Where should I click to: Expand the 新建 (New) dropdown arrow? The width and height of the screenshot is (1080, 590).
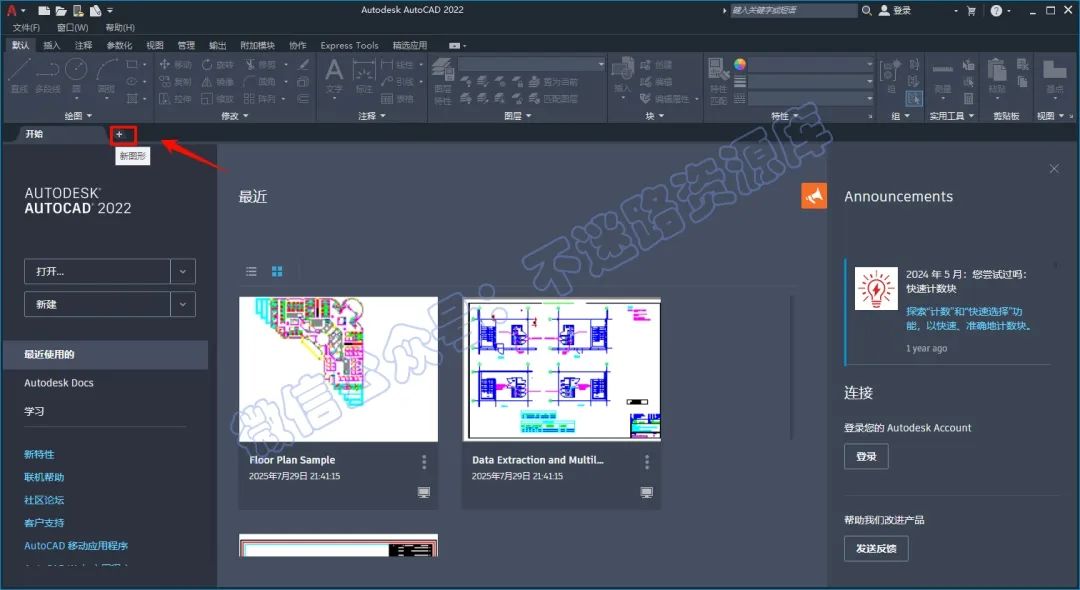(183, 304)
